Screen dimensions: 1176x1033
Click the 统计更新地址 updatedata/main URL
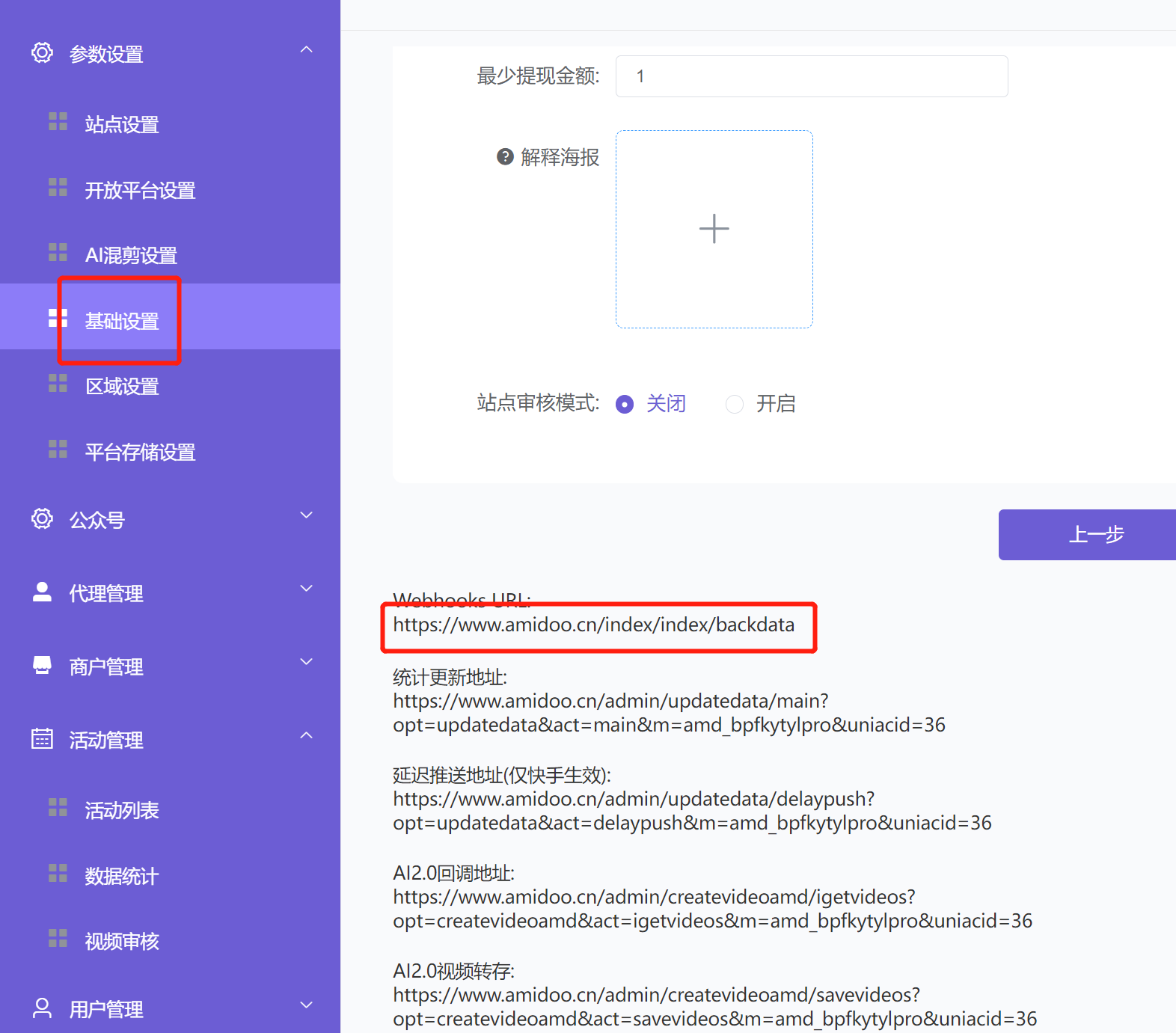pos(669,713)
